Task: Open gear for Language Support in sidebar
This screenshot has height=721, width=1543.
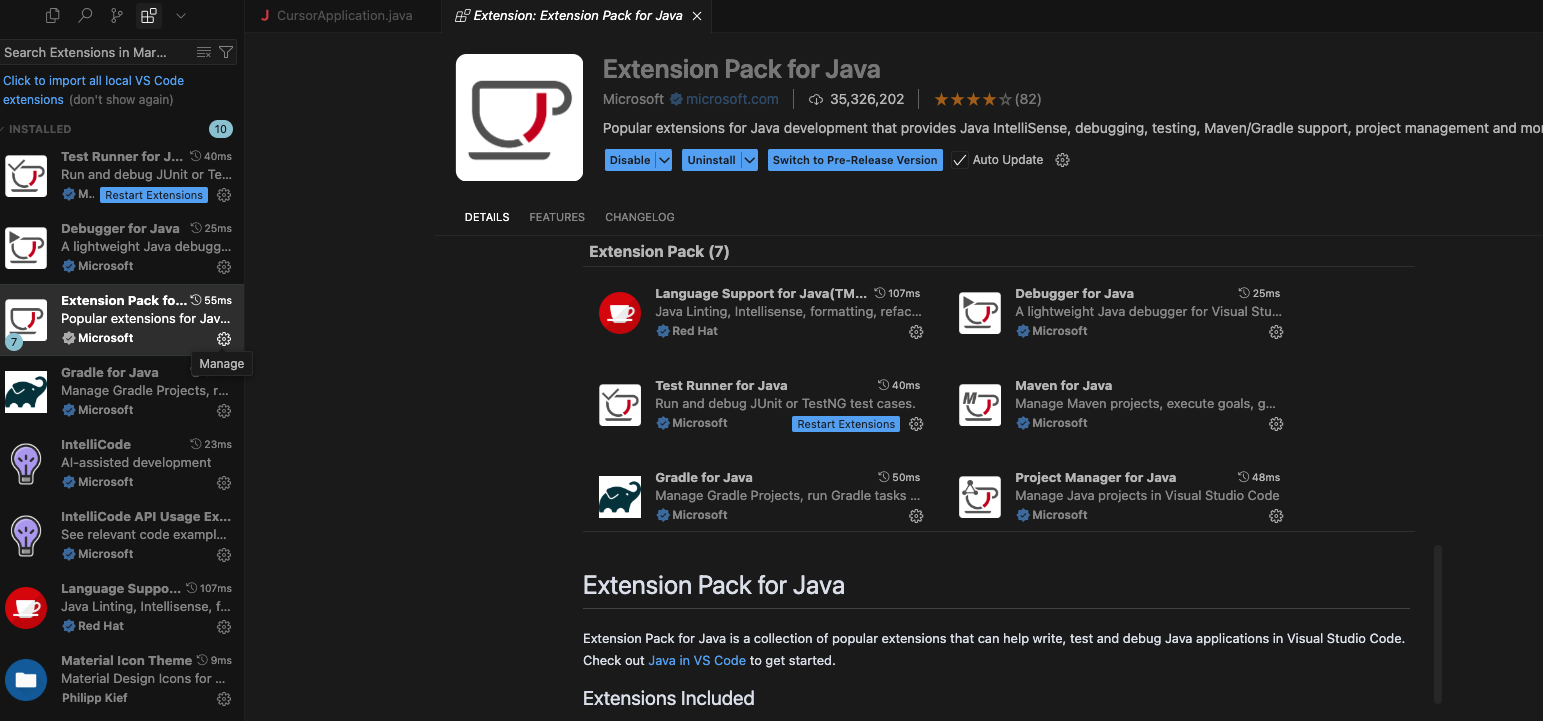Action: pos(224,627)
